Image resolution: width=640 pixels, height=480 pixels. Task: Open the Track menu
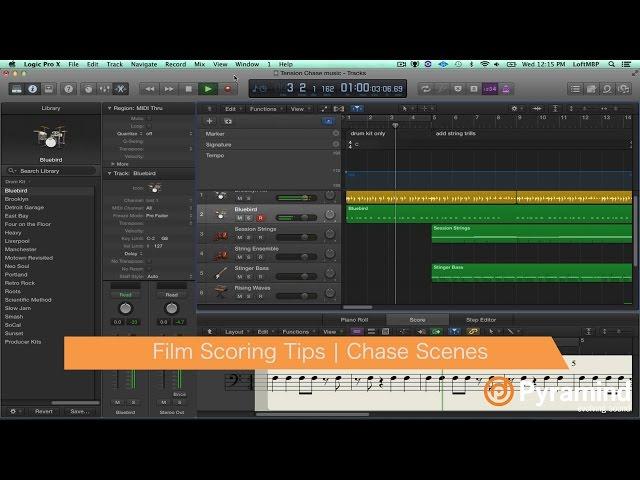click(114, 64)
